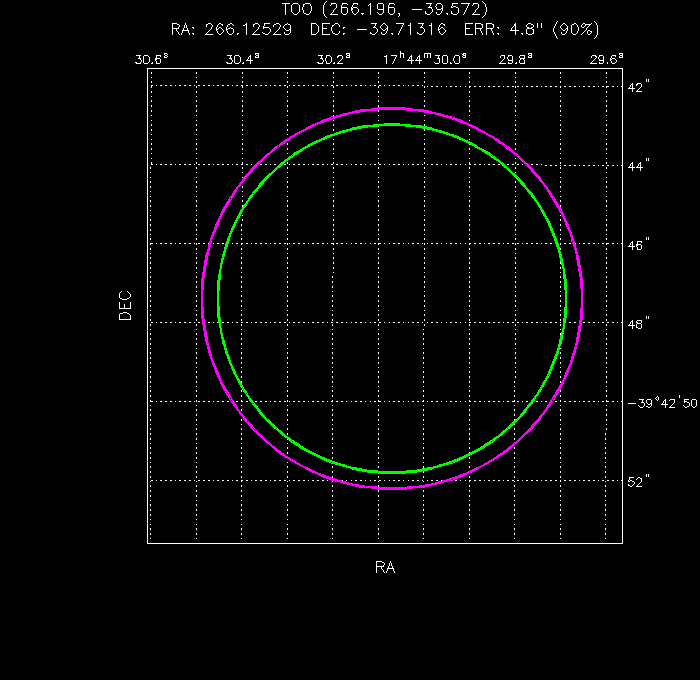The height and width of the screenshot is (680, 700).
Task: Click the 30.6s RA tick label
Action: pyautogui.click(x=152, y=59)
